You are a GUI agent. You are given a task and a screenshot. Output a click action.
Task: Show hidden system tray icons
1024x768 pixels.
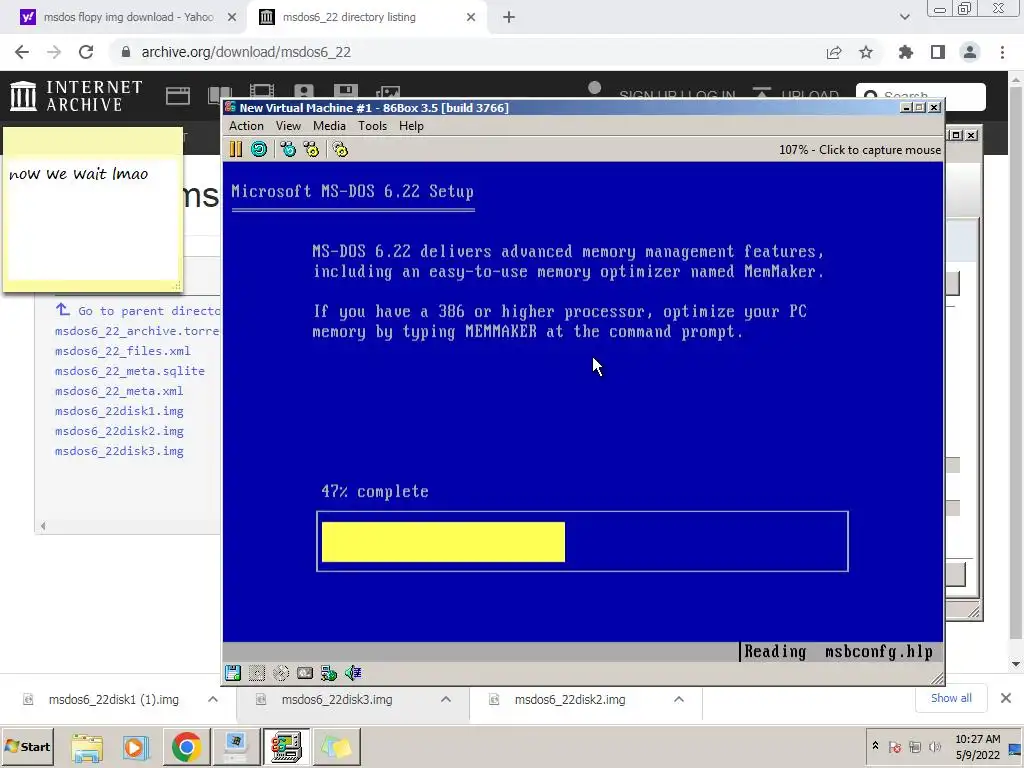click(875, 746)
